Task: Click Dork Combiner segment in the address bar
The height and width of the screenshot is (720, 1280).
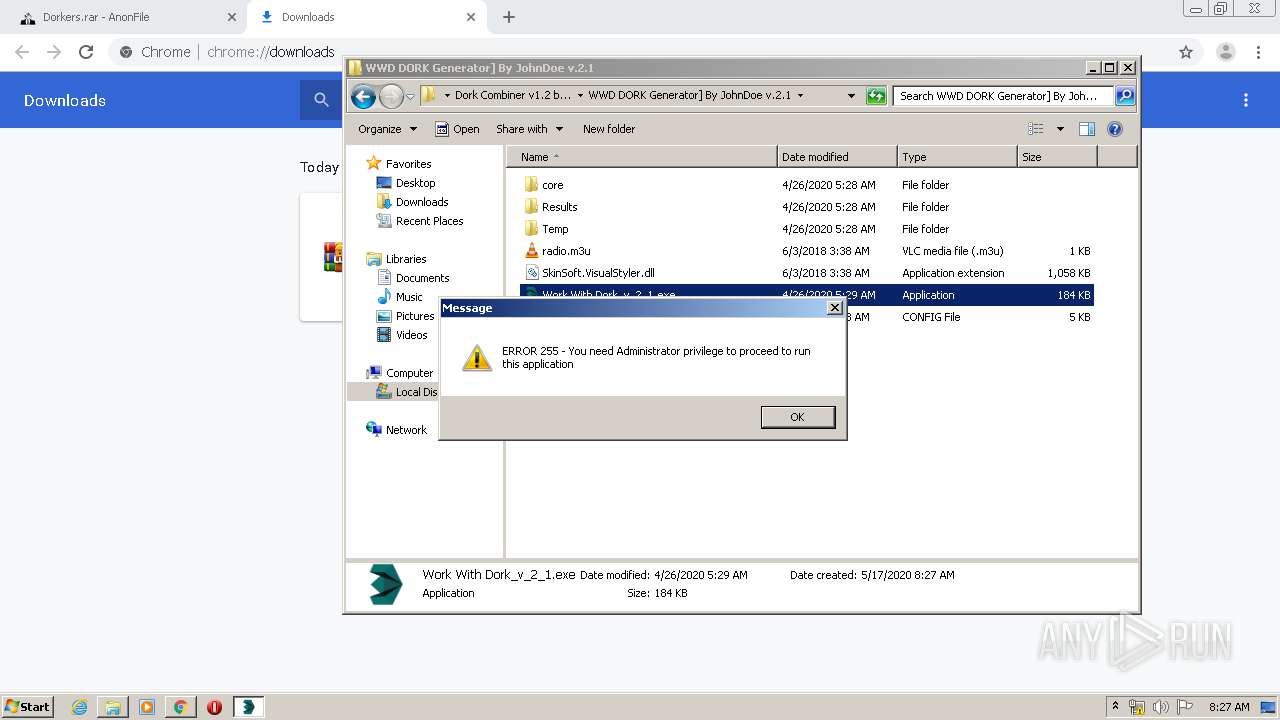Action: coord(512,96)
